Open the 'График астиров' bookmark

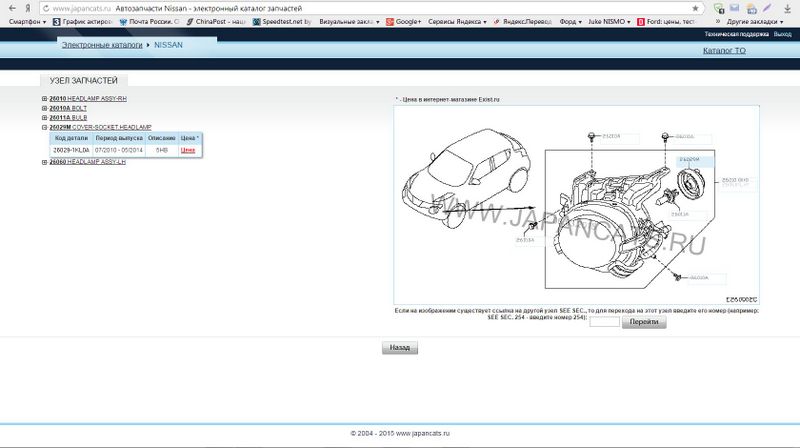(x=82, y=21)
